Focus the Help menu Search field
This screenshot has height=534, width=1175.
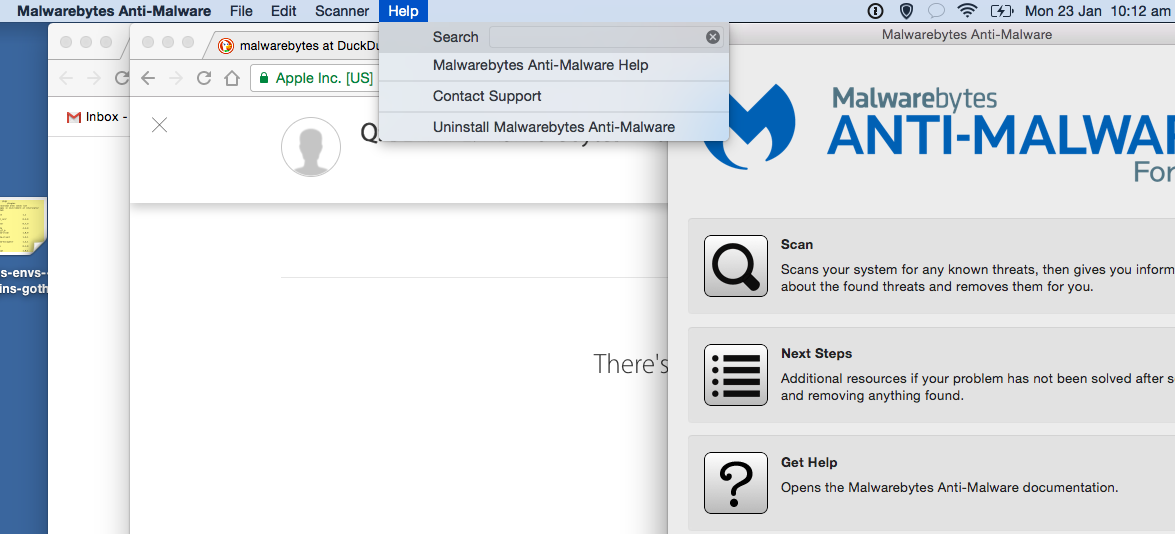pos(605,37)
